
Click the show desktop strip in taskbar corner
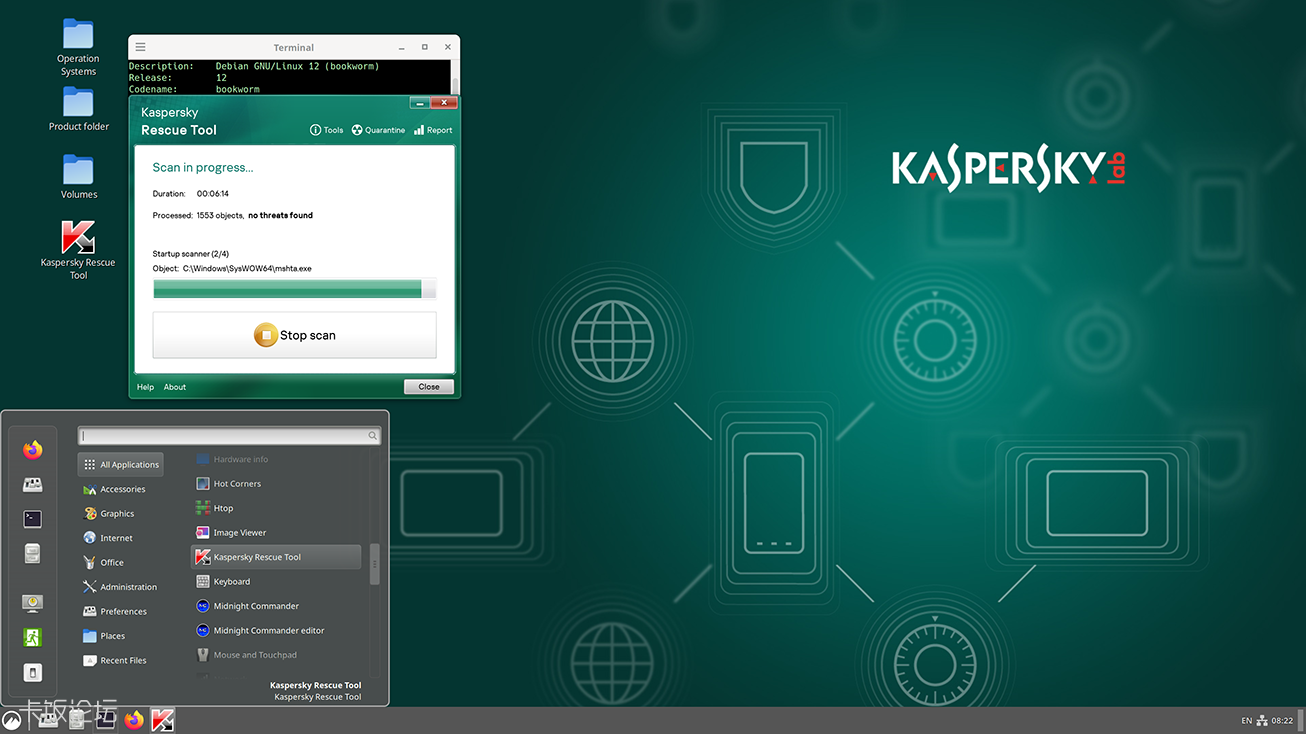pyautogui.click(x=1302, y=721)
